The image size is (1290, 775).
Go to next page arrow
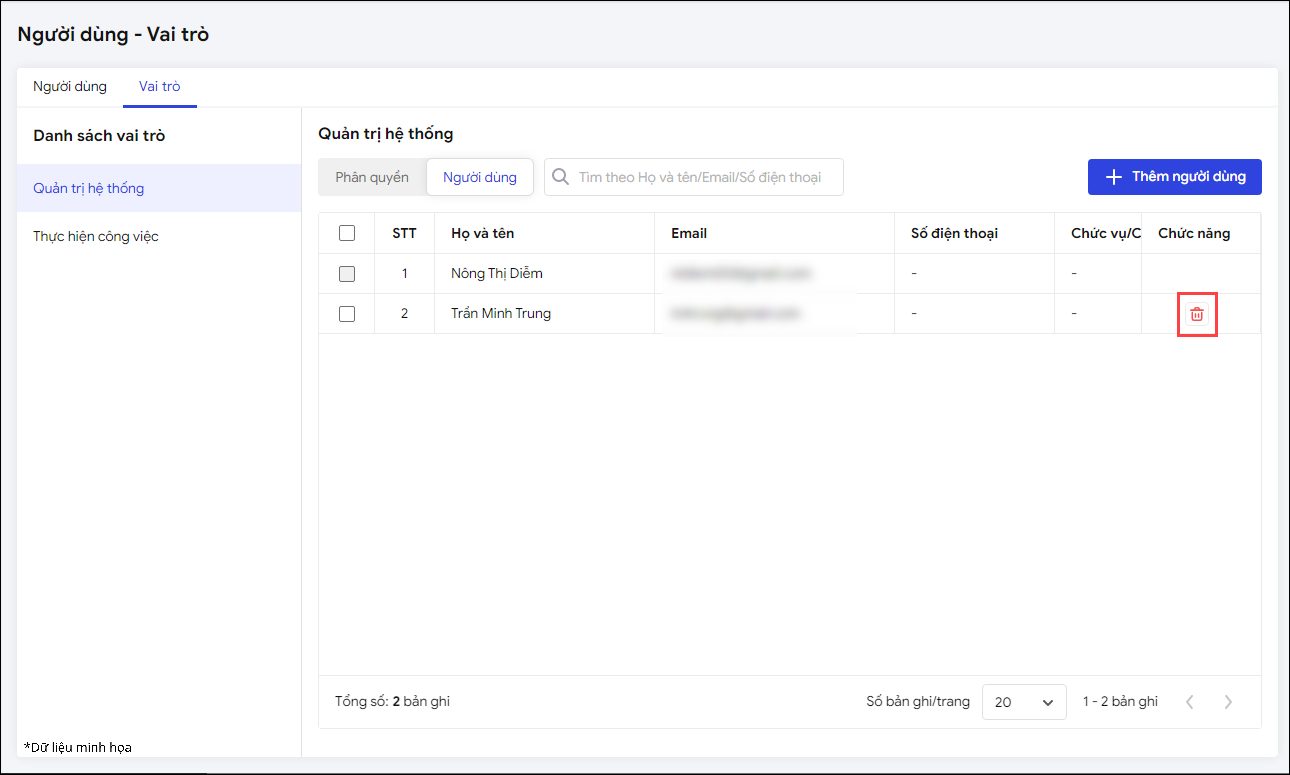(1228, 702)
